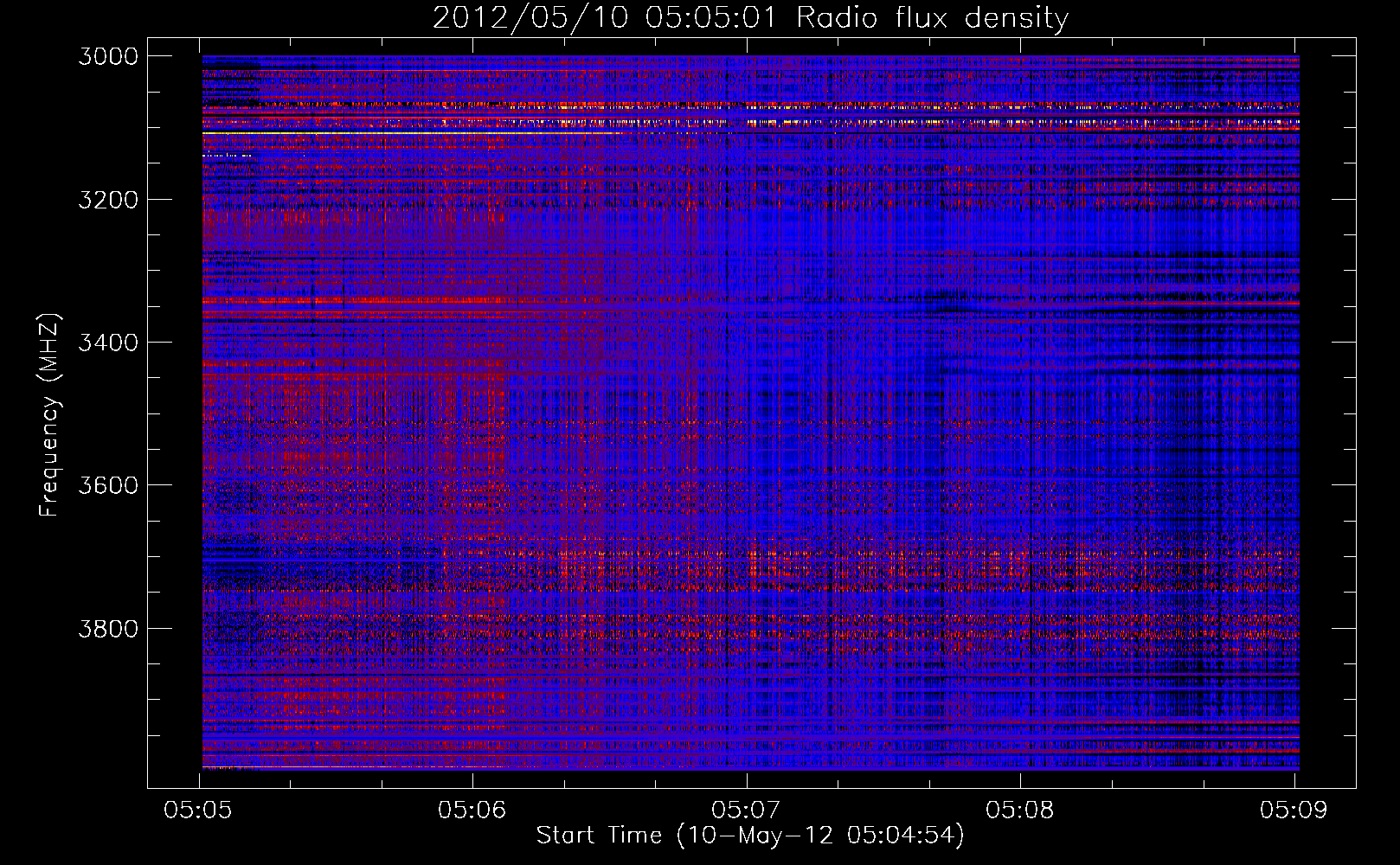
Task: Click the plot title 'Radio flux density'
Action: [x=932, y=18]
